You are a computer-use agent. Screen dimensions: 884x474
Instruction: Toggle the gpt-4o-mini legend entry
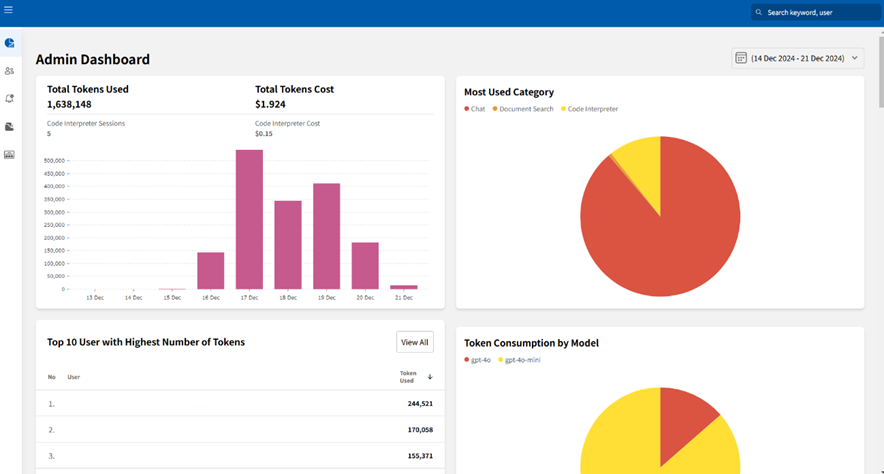519,360
